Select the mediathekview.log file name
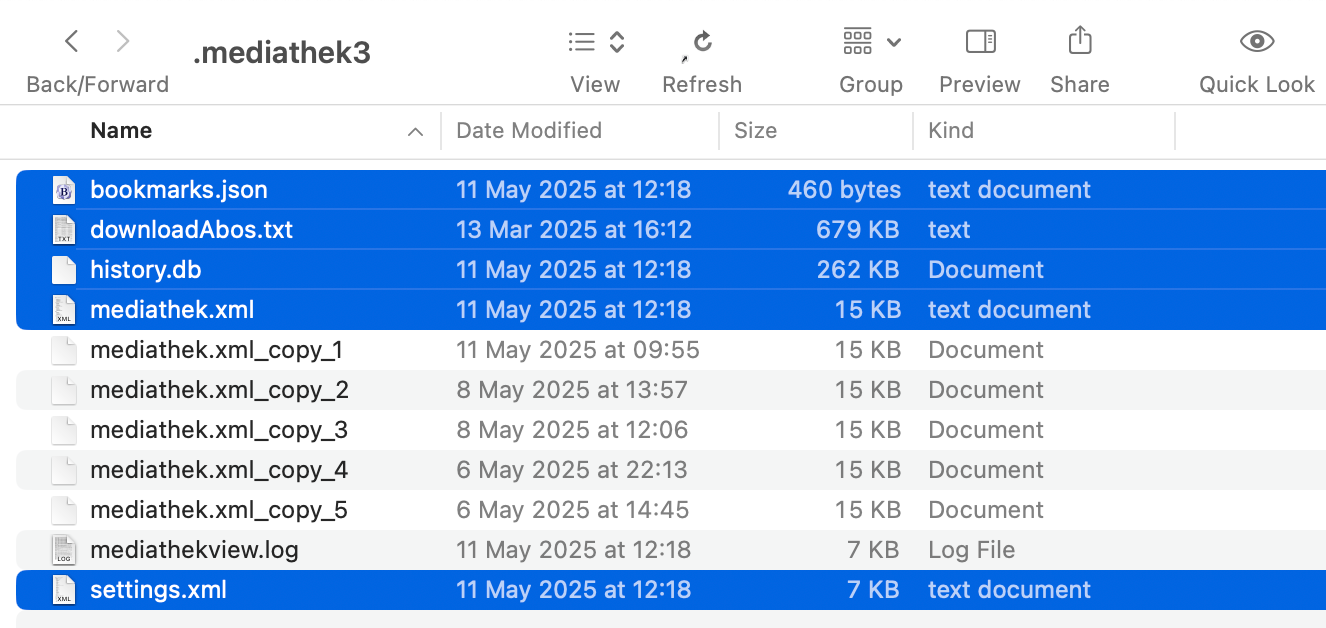The width and height of the screenshot is (1326, 628). coord(194,550)
